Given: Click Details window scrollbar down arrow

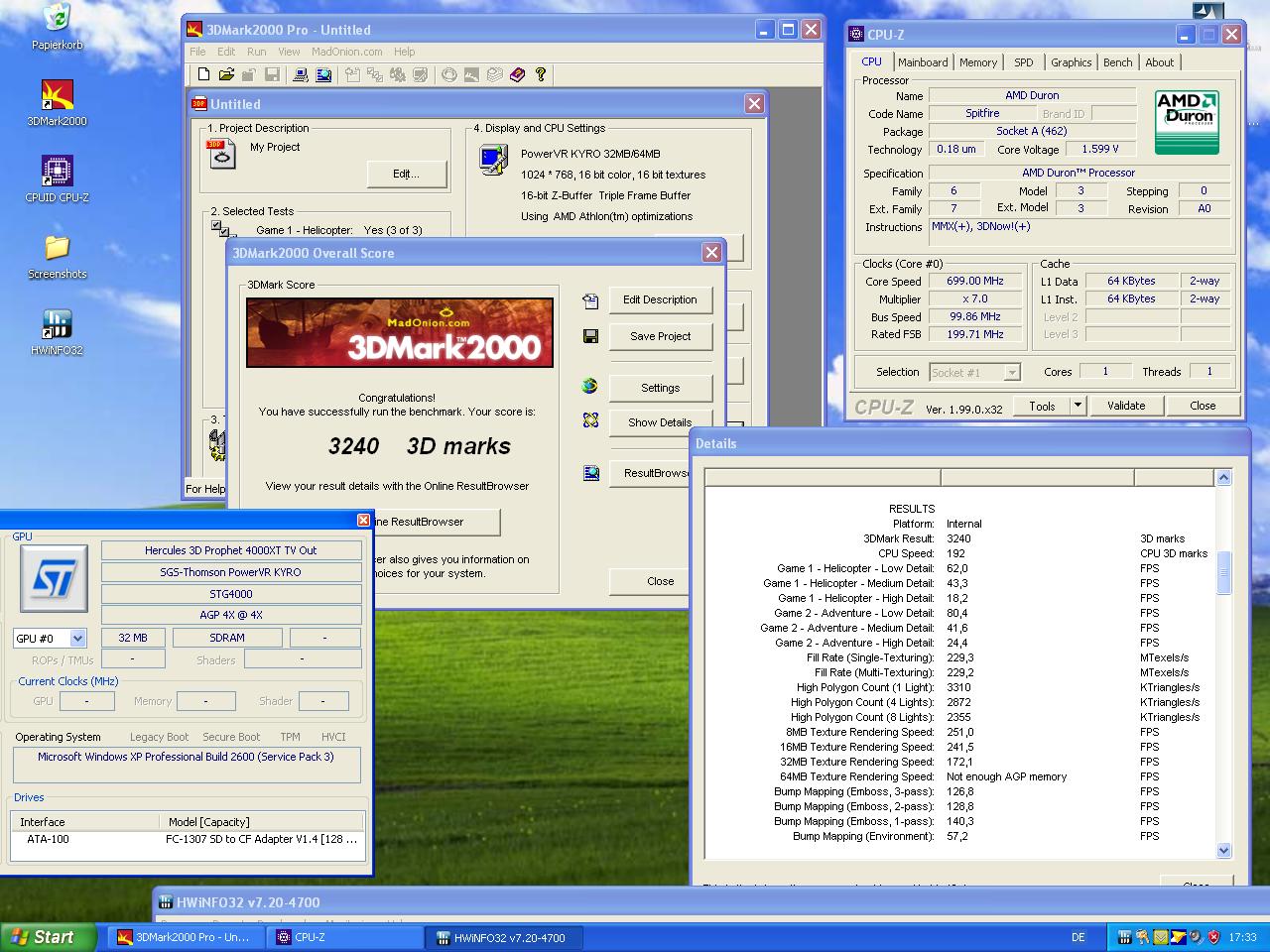Looking at the screenshot, I should coord(1223,850).
